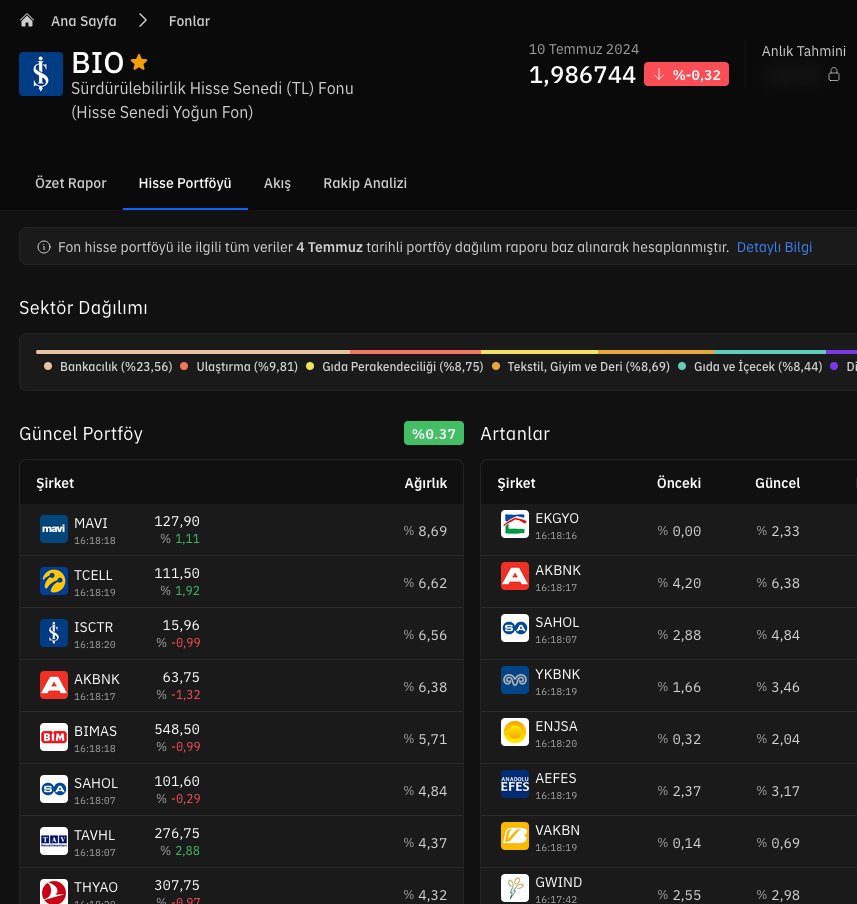Open the Rakip Analizi tab
The height and width of the screenshot is (904, 857).
pos(365,183)
